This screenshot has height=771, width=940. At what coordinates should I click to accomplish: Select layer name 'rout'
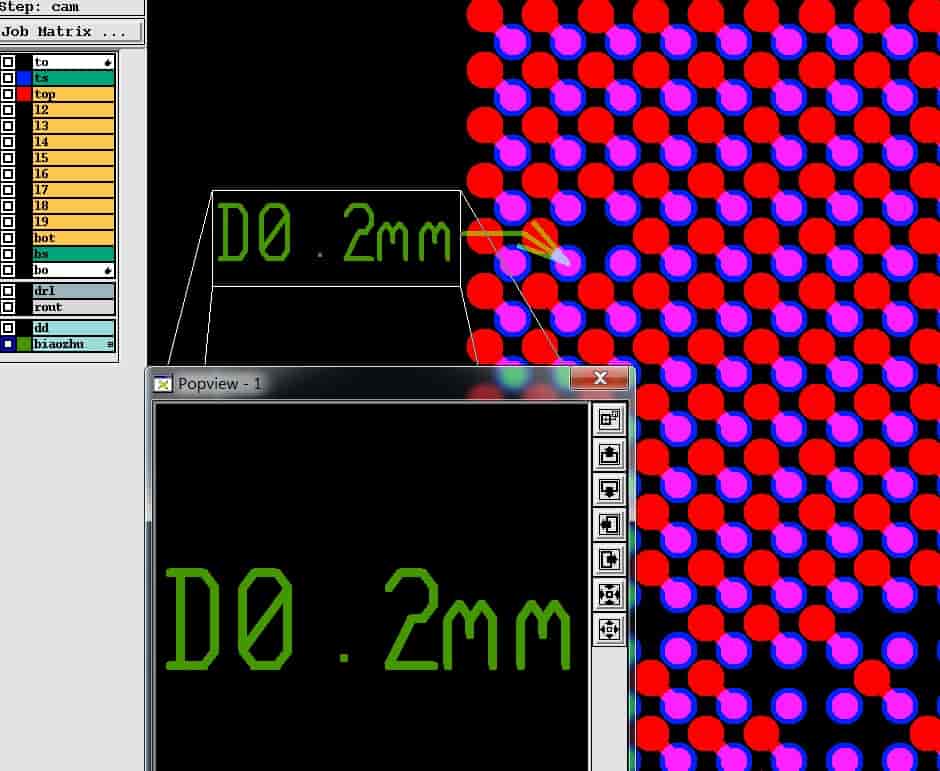(x=73, y=308)
